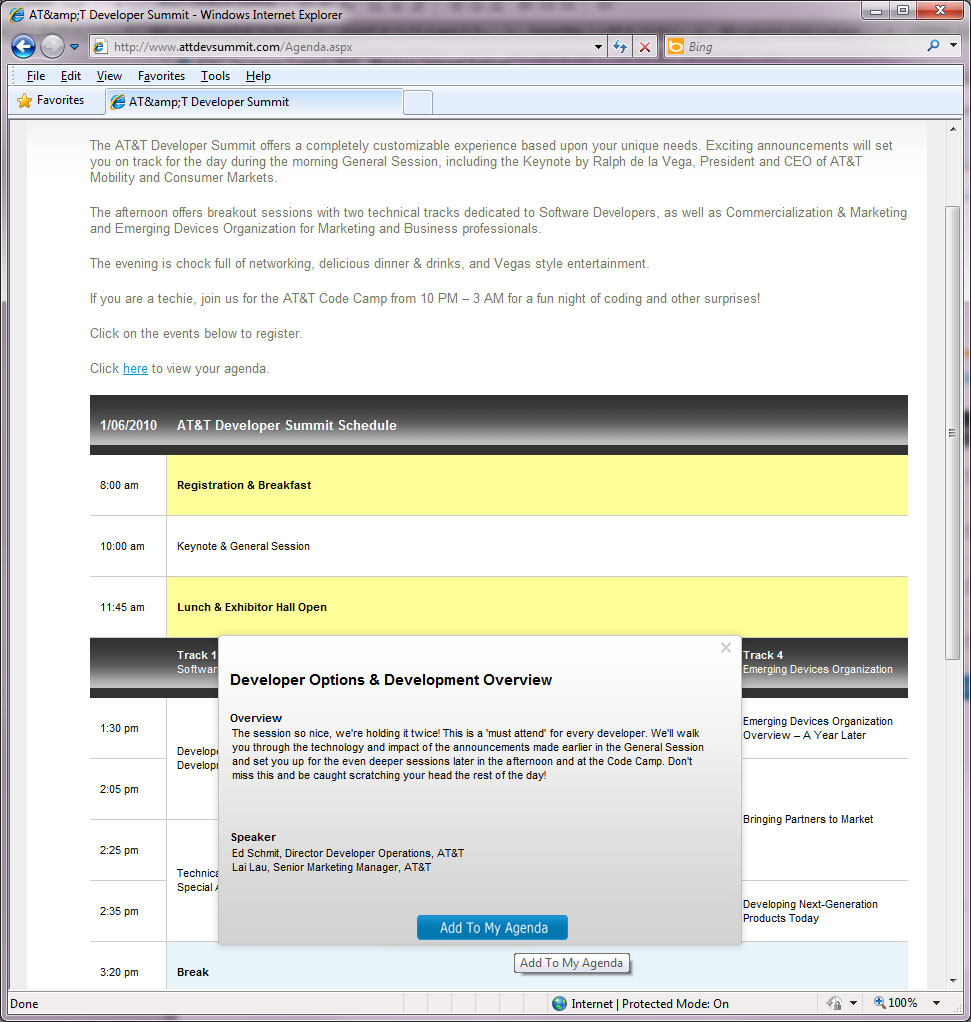
Task: Click Internet Protected Mode status text
Action: (x=650, y=1004)
